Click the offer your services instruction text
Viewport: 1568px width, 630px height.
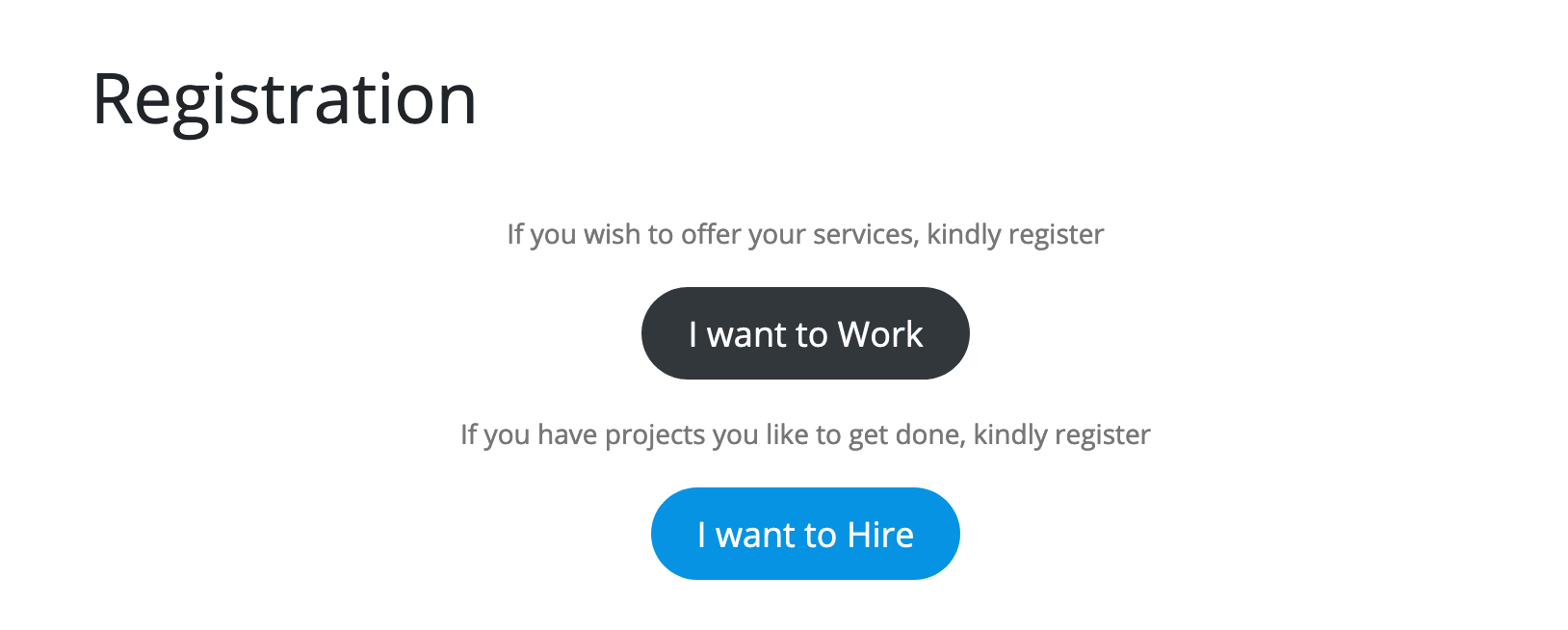pyautogui.click(x=805, y=234)
